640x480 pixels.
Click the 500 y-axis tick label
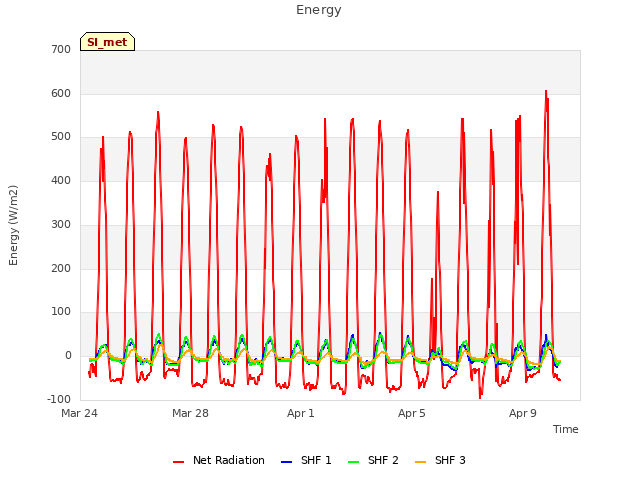click(x=61, y=137)
